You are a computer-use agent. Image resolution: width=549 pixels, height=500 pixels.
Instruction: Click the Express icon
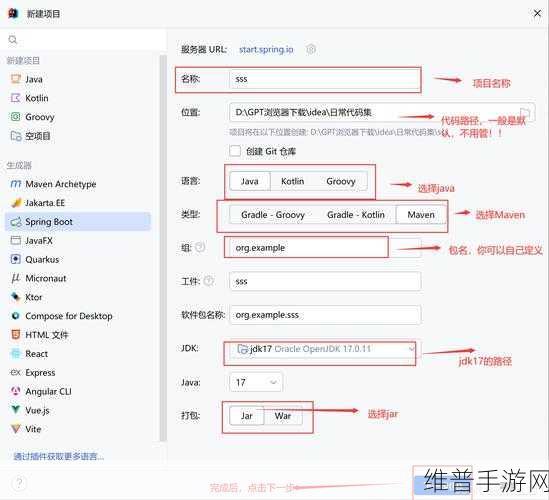tap(15, 372)
